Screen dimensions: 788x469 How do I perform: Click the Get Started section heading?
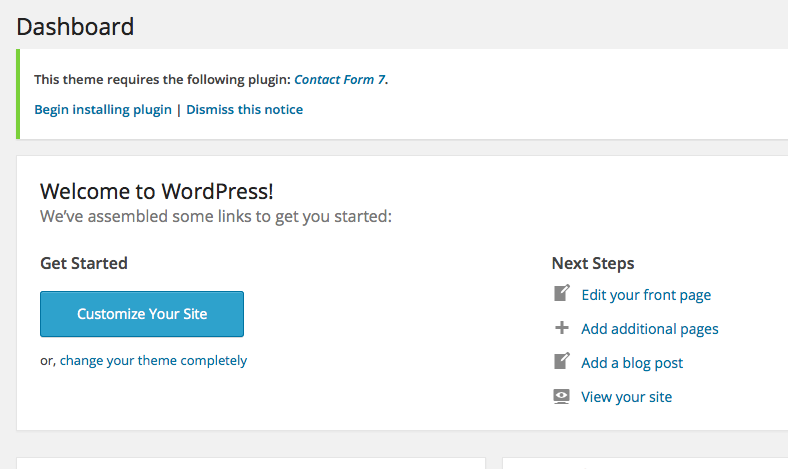(84, 264)
